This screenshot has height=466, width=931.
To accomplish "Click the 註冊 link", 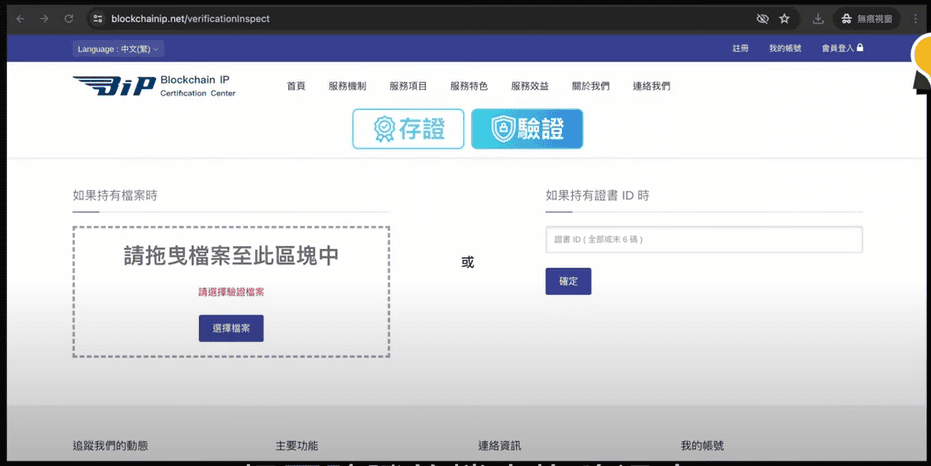I will coord(740,48).
